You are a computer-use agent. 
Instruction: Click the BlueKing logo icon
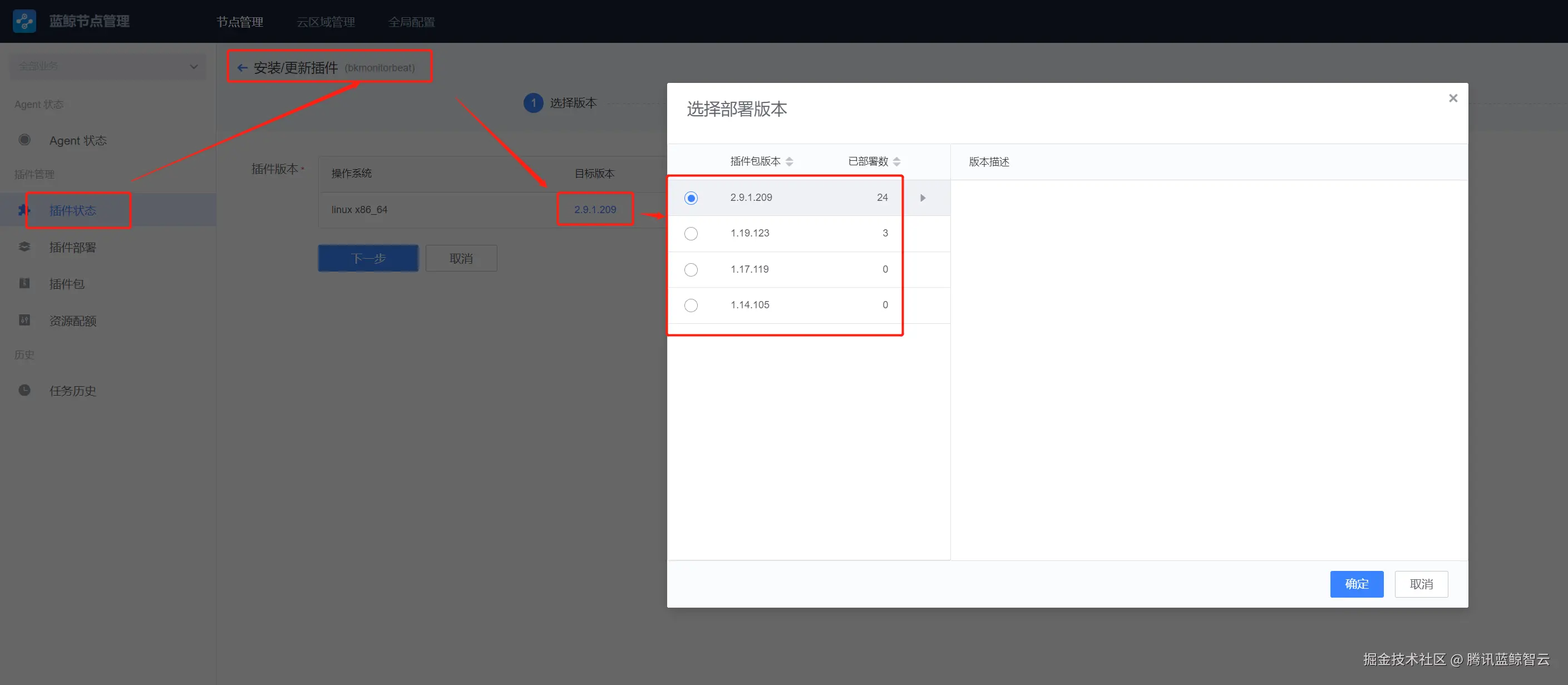click(x=24, y=21)
